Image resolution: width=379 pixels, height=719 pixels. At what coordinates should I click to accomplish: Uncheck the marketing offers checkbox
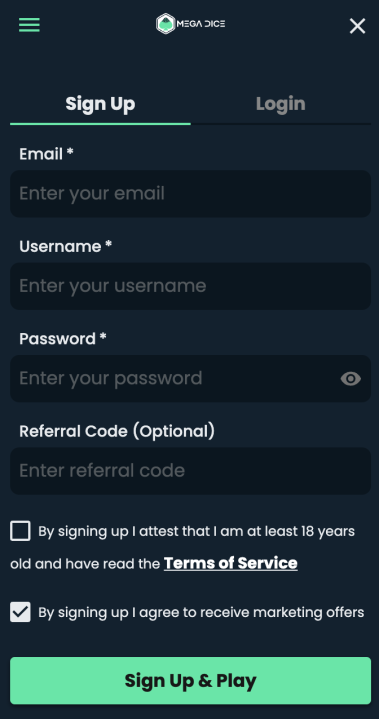point(20,612)
